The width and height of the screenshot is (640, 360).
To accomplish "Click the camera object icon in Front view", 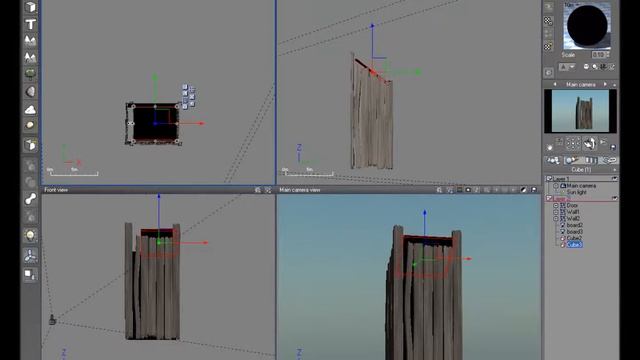I will 52,320.
